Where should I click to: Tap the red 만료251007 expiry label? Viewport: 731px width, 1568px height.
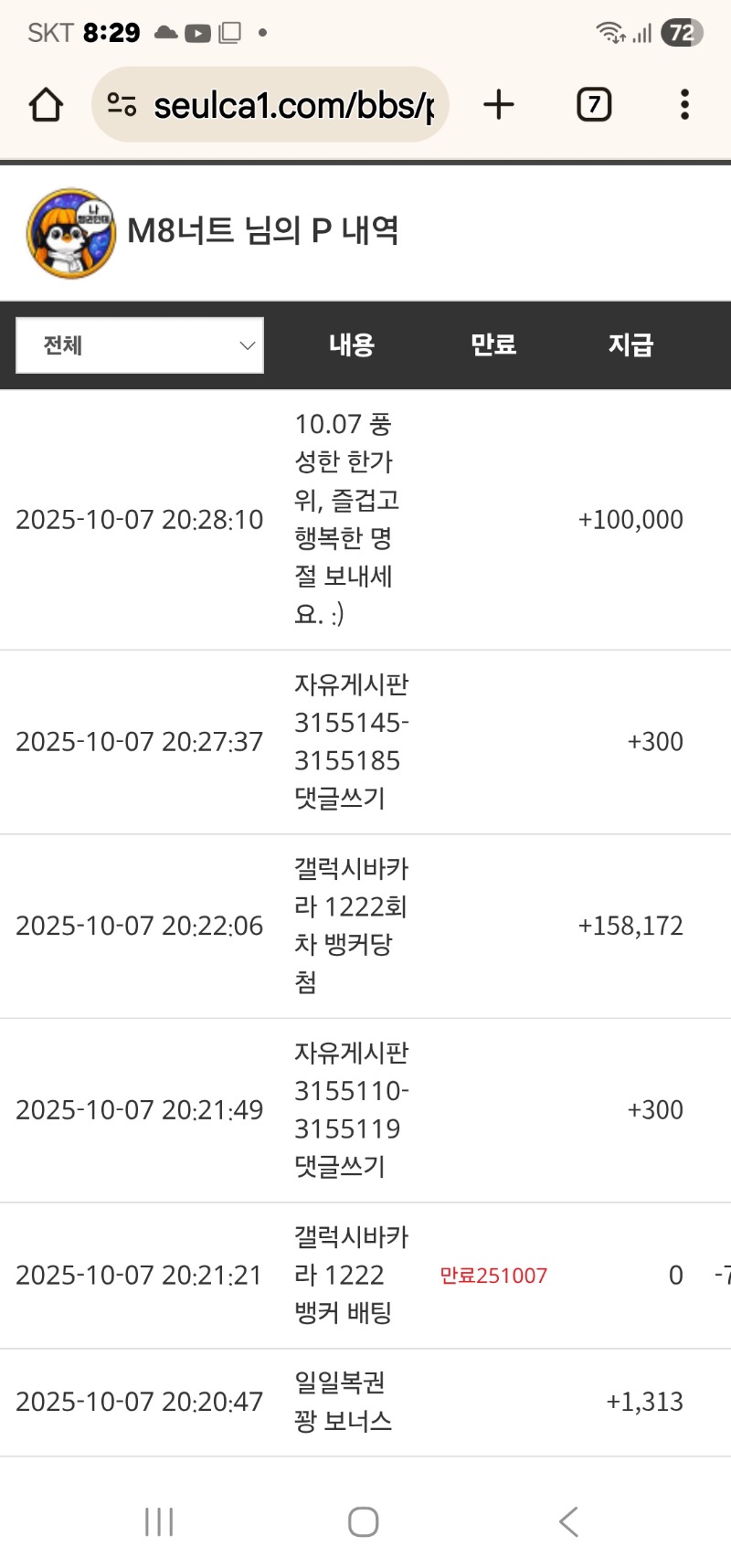pyautogui.click(x=493, y=1276)
